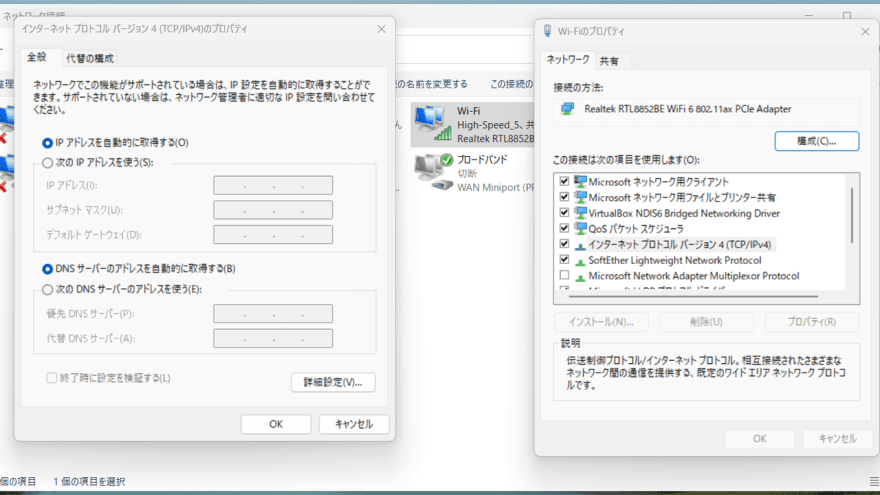The image size is (880, 495).
Task: Select use the following DNS server radio
Action: 48,290
